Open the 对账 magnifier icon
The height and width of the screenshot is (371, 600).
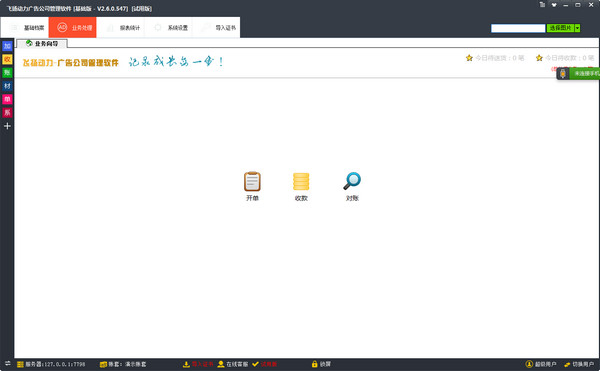pos(352,181)
